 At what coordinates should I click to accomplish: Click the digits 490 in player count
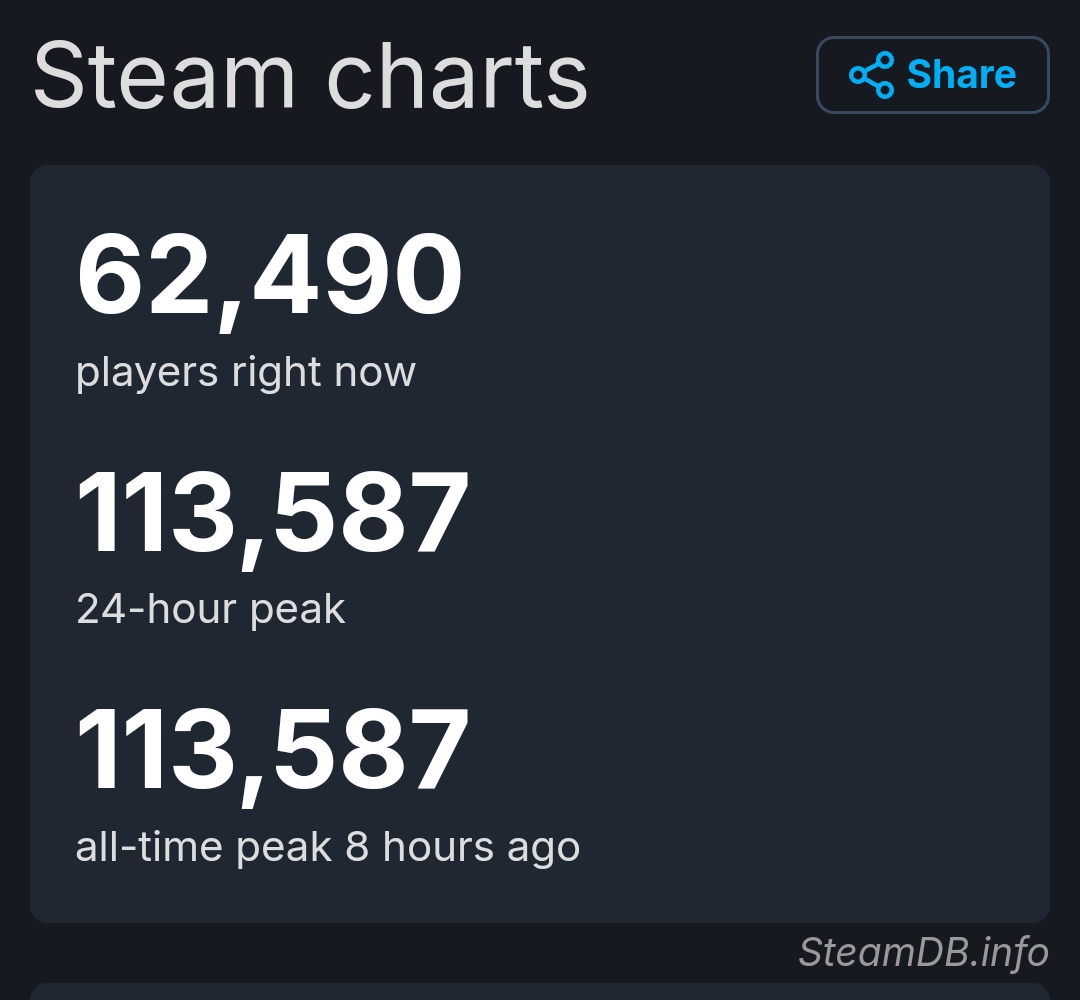tap(358, 274)
